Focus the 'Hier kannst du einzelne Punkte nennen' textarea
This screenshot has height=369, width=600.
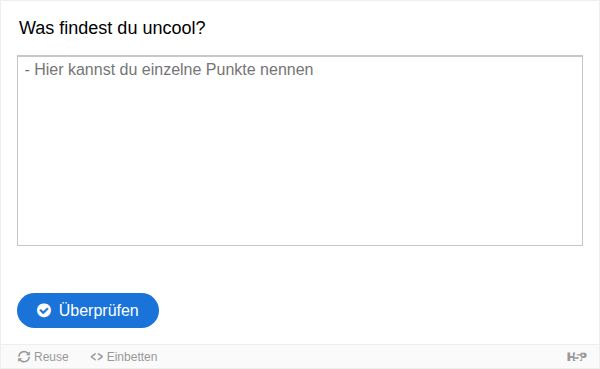pos(300,150)
